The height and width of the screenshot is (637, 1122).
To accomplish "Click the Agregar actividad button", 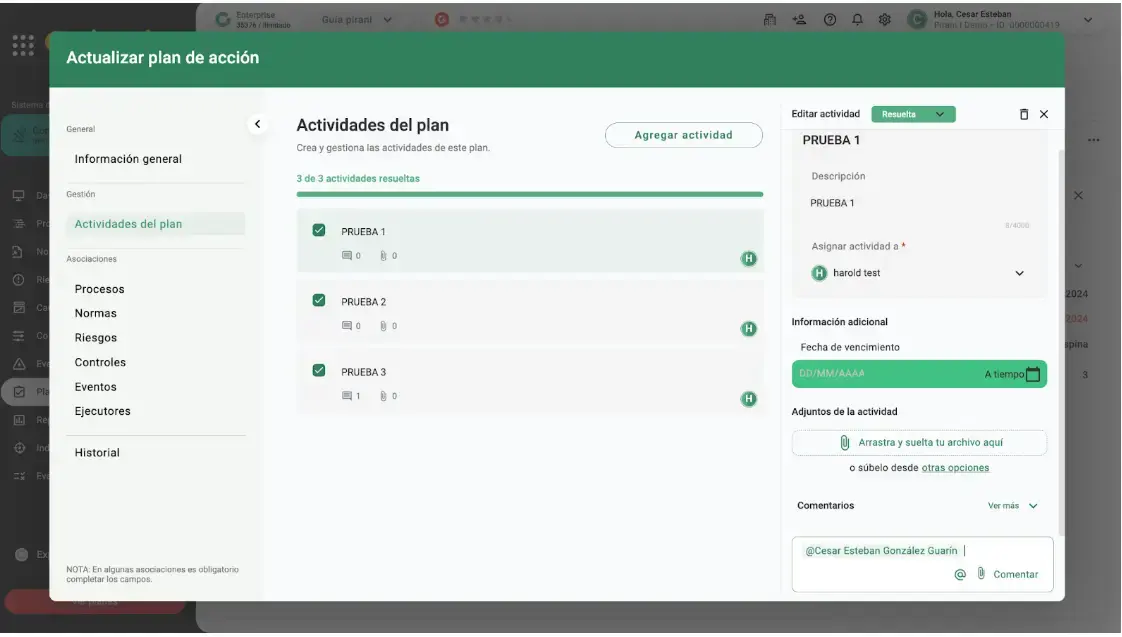I will pyautogui.click(x=683, y=135).
